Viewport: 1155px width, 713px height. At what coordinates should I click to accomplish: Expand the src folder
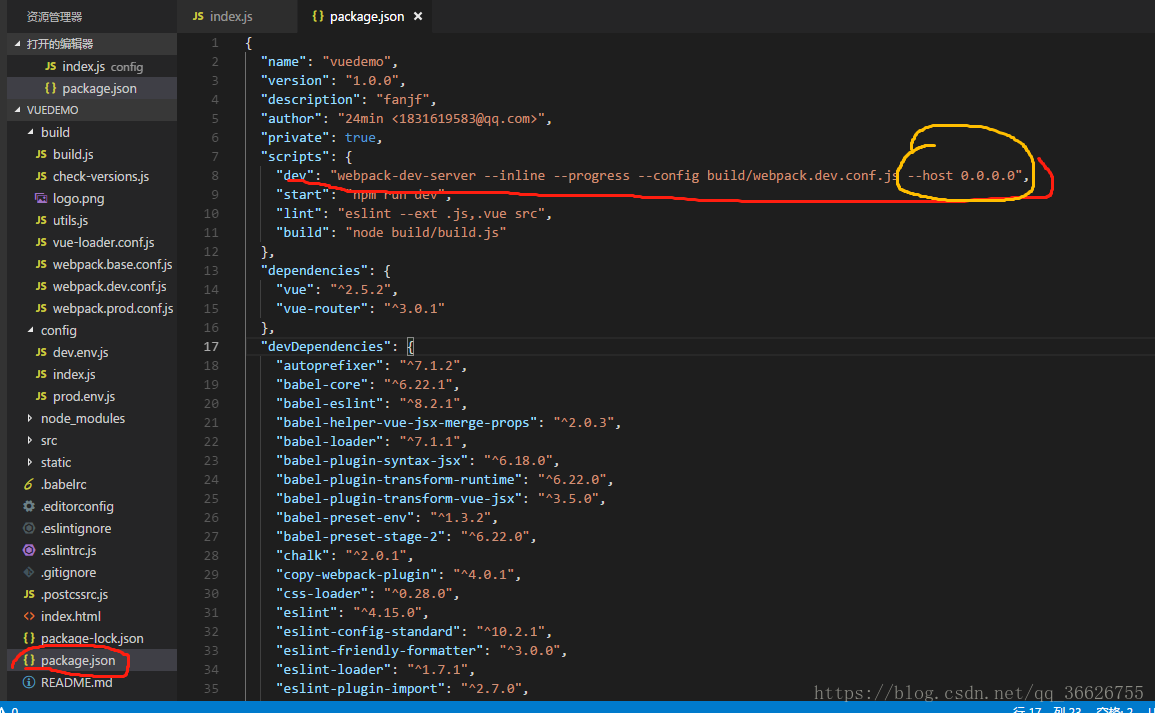tap(30, 440)
